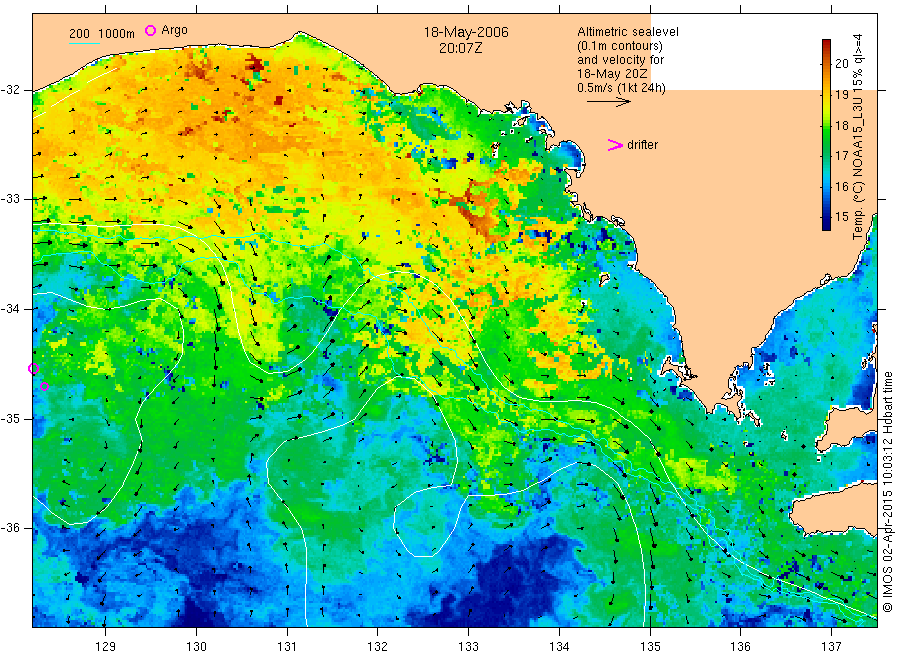Click the latitude label -33
This screenshot has width=900, height=660.
pyautogui.click(x=11, y=199)
